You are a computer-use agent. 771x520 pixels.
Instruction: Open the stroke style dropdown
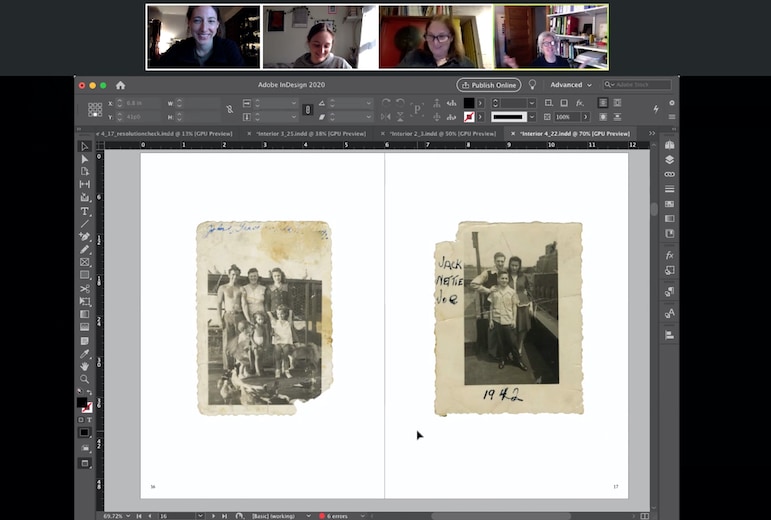click(532, 117)
